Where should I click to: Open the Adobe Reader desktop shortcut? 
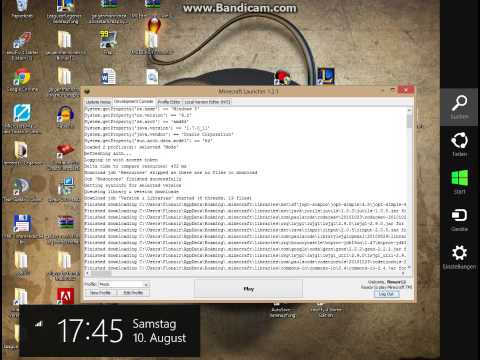click(65, 296)
